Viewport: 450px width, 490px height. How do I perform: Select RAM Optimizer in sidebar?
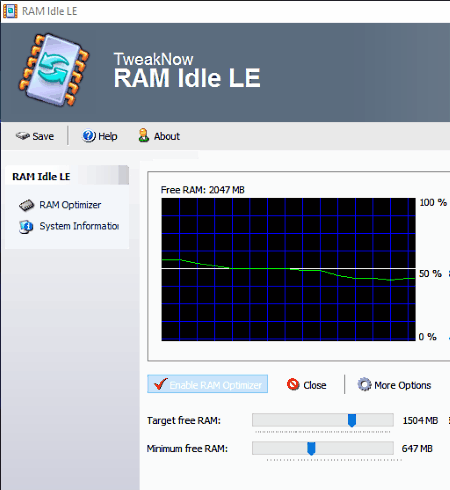click(x=70, y=205)
